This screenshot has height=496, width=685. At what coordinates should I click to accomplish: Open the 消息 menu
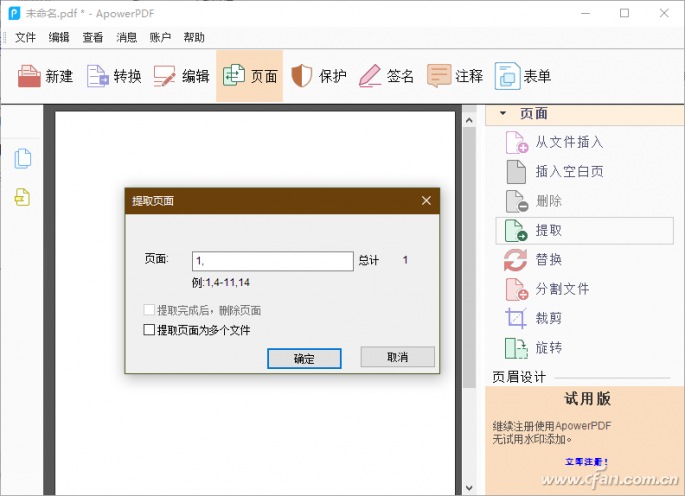pyautogui.click(x=127, y=38)
